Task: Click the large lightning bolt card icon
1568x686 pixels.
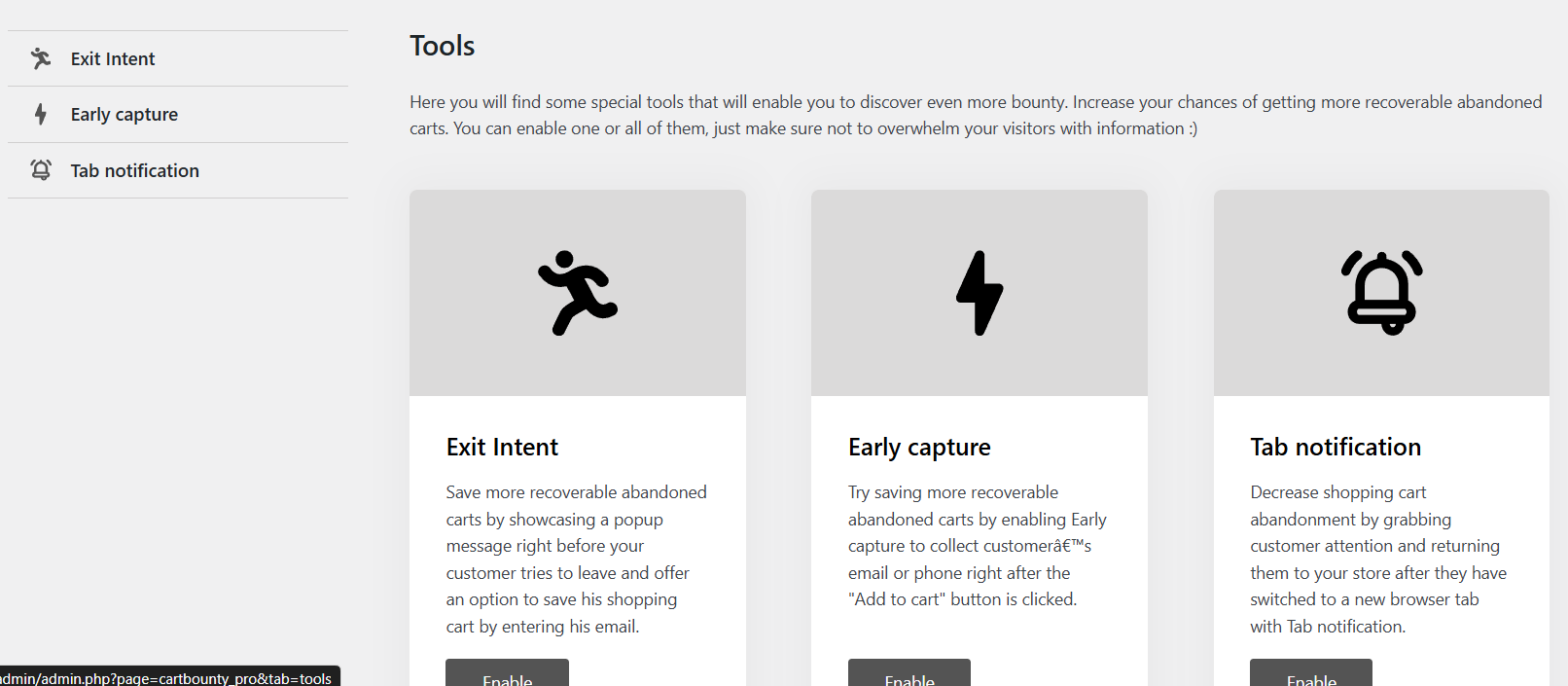Action: (980, 293)
